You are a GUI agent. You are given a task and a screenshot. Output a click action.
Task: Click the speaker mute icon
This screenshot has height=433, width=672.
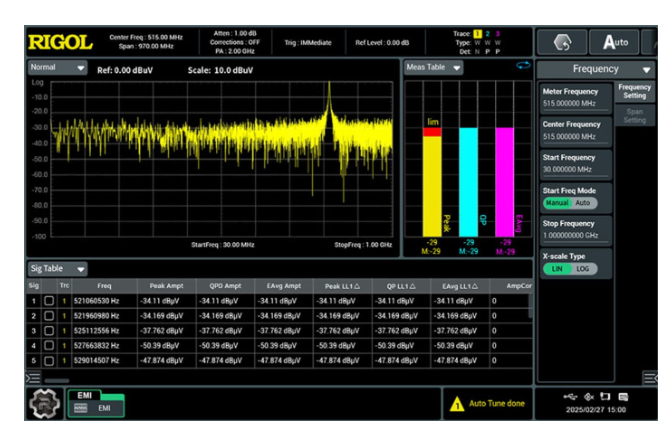589,397
